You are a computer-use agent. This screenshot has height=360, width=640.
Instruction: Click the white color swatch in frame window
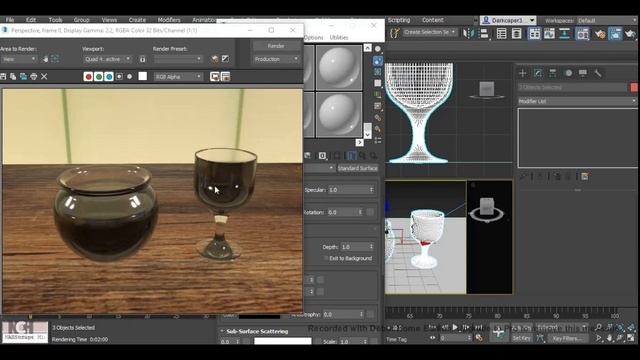(142, 76)
